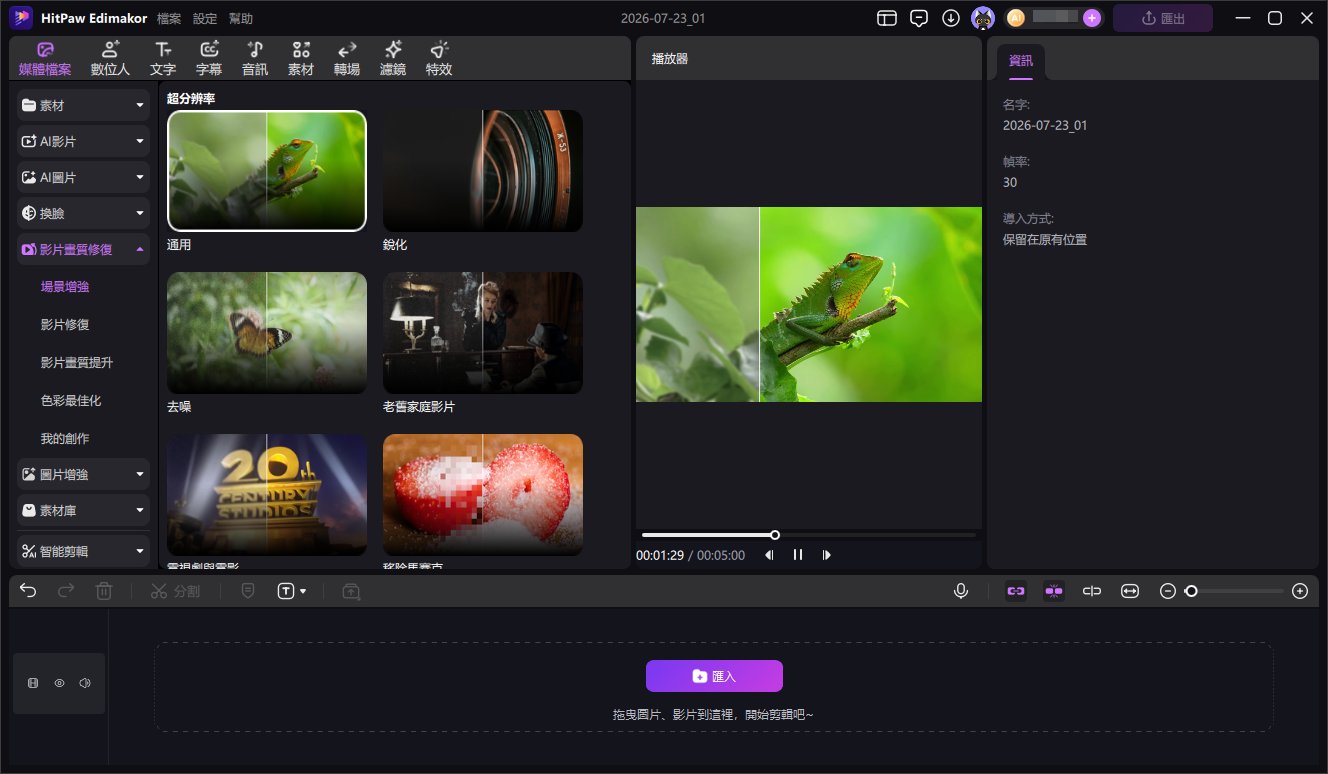Select the 去噪 butterfly thumbnail
Viewport: 1328px width, 774px height.
pos(267,333)
